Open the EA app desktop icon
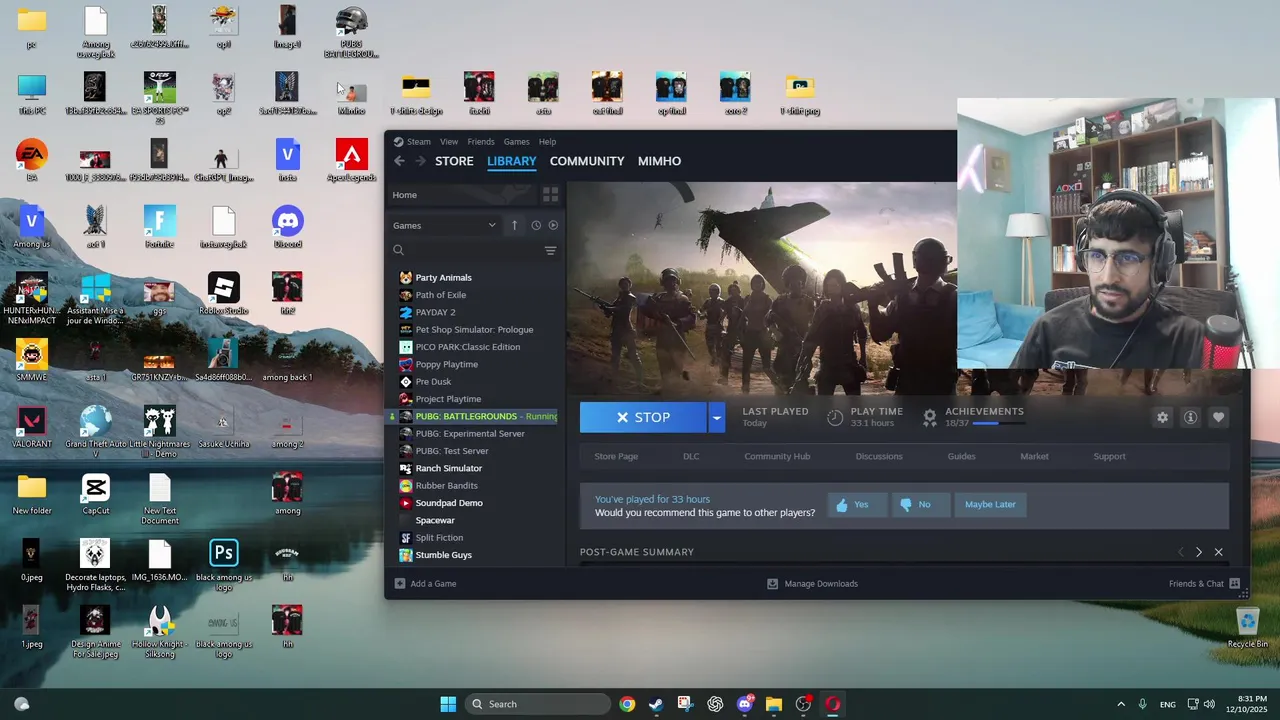The height and width of the screenshot is (720, 1280). click(x=32, y=160)
